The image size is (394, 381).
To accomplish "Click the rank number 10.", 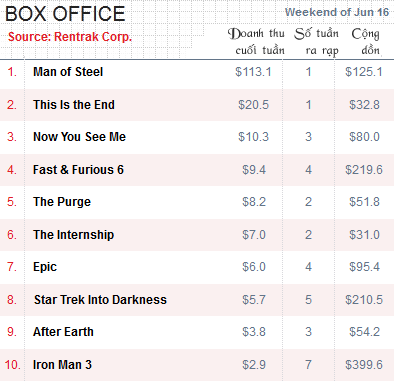I will tap(13, 365).
